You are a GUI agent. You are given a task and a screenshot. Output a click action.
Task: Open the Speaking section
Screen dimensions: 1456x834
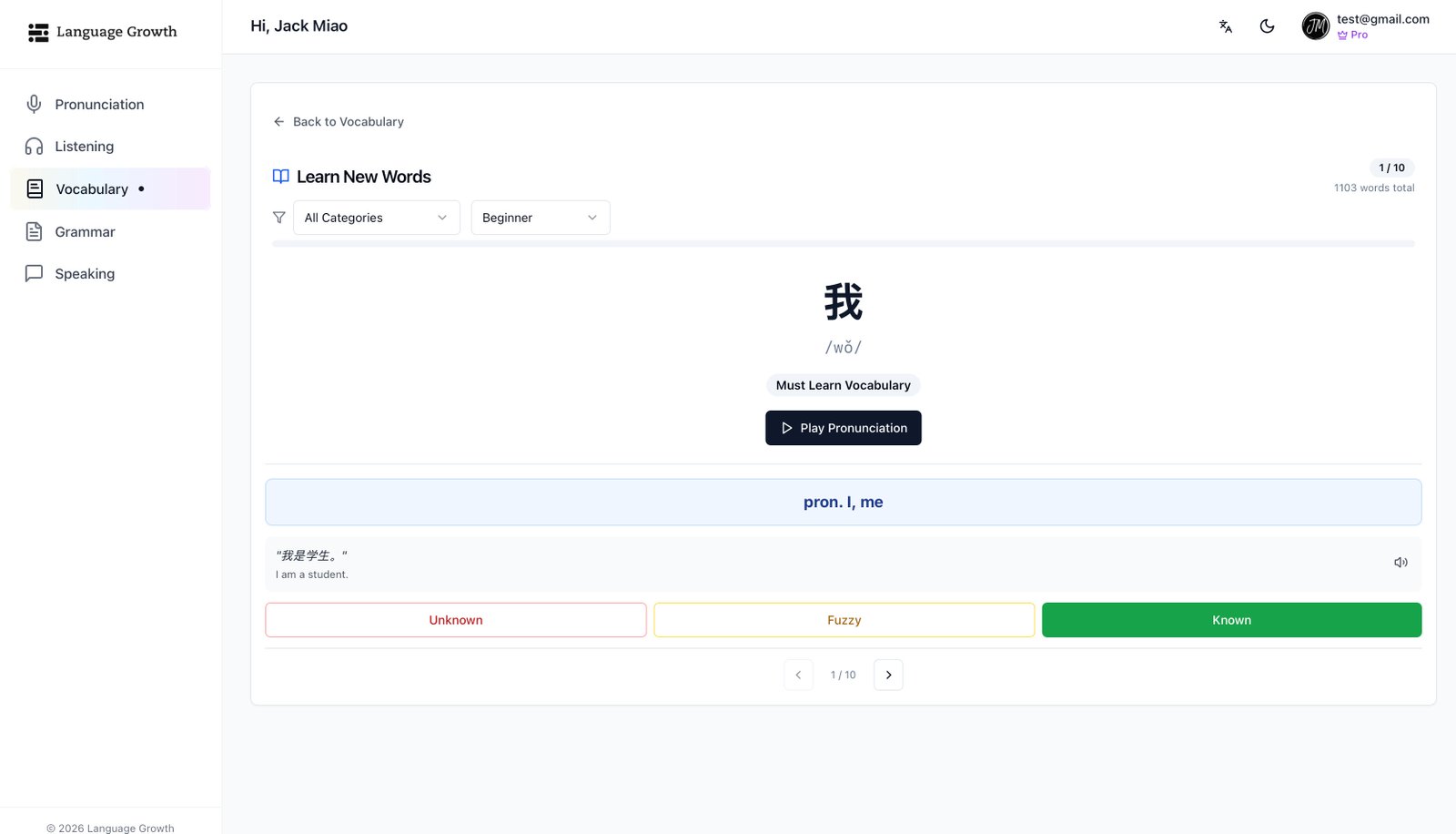click(x=85, y=274)
